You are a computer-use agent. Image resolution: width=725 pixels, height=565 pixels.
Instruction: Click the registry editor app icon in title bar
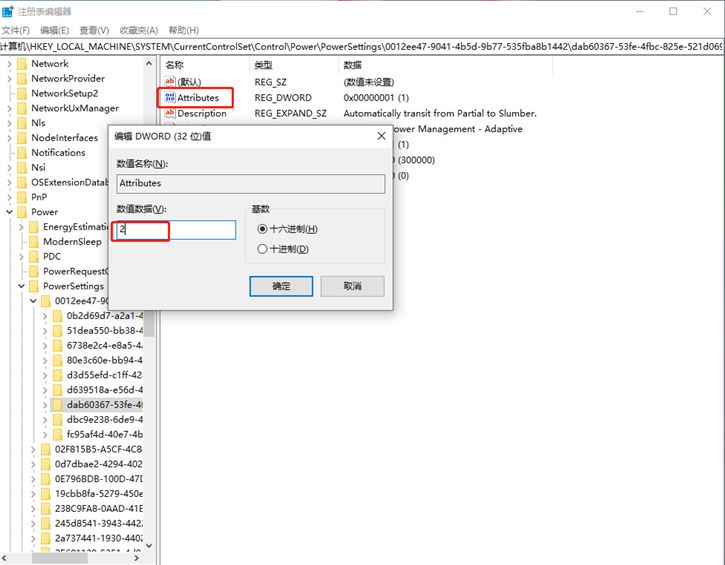click(9, 11)
